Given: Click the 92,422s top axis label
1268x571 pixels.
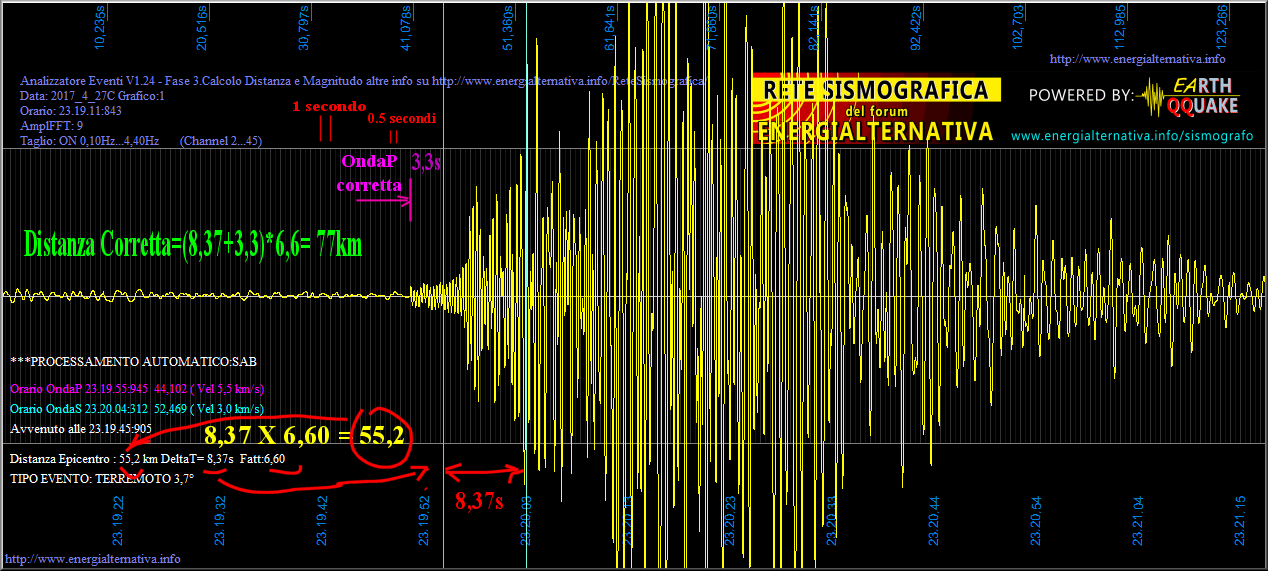Looking at the screenshot, I should [916, 27].
